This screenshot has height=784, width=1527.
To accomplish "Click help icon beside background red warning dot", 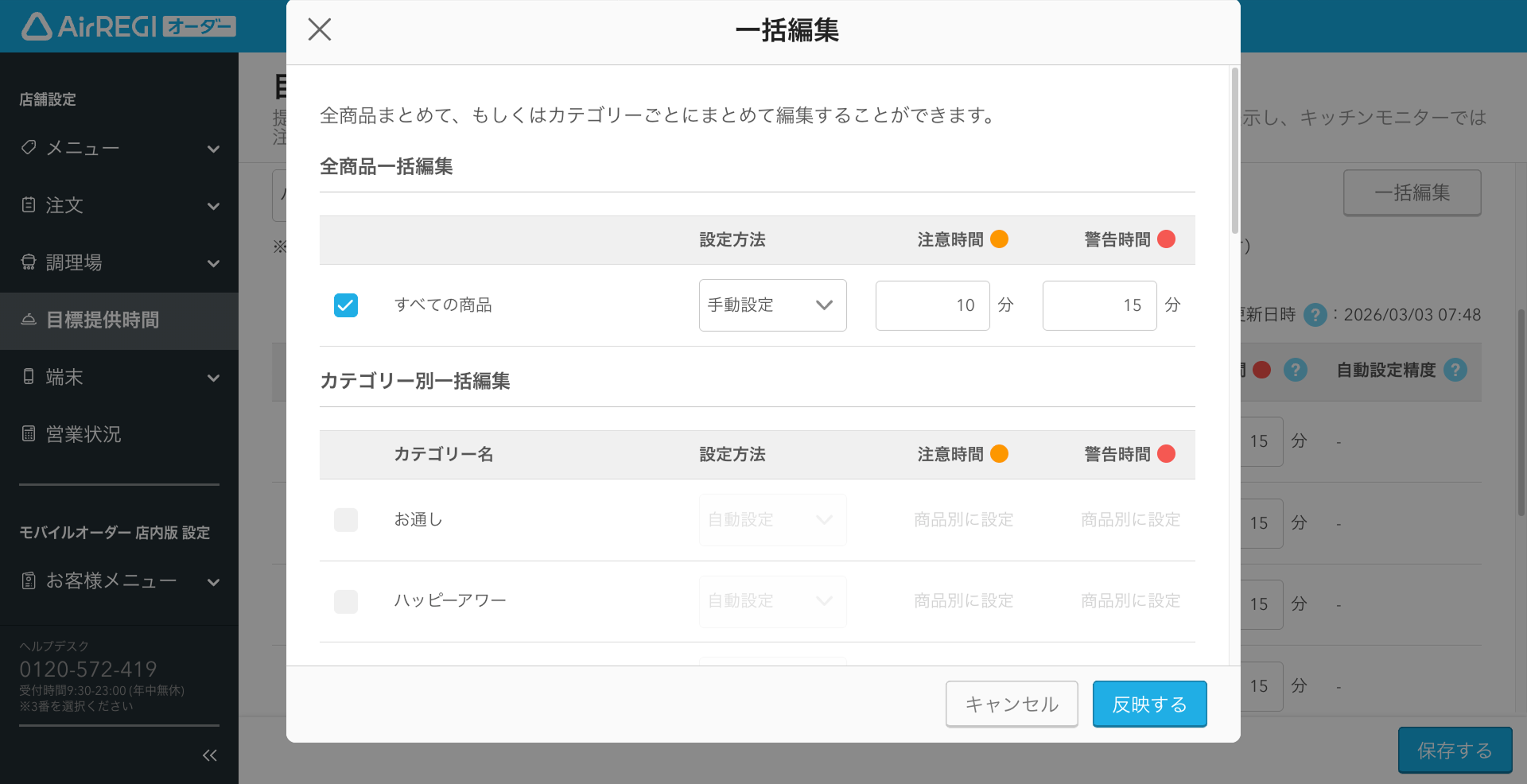I will click(1295, 370).
